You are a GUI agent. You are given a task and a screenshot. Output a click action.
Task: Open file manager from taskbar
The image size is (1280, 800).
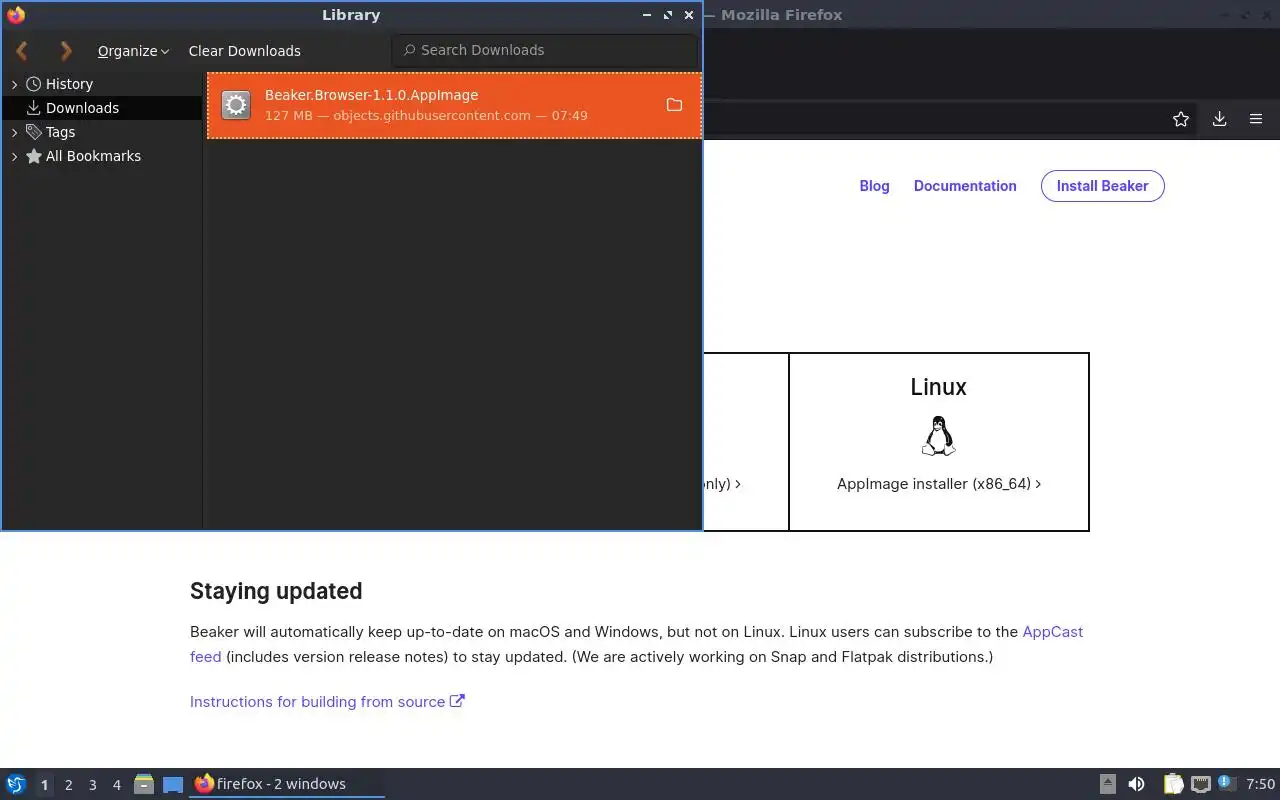coord(144,784)
